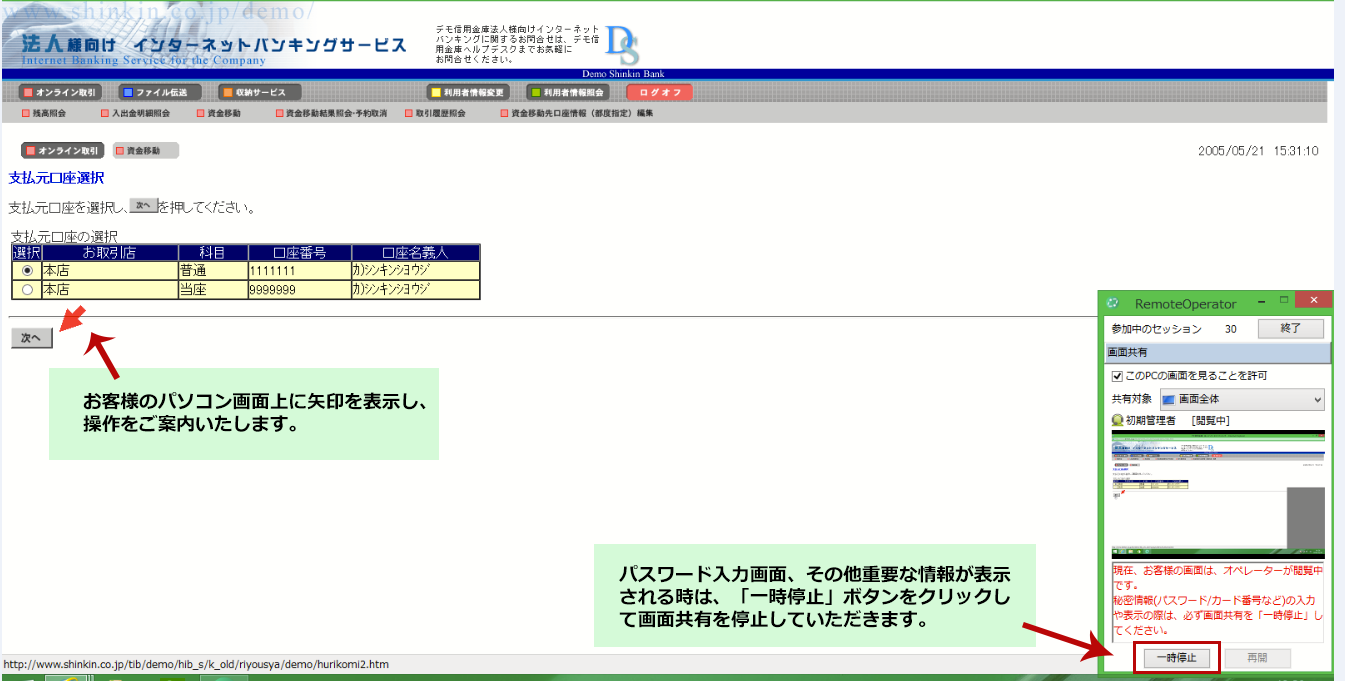Click the 収納サービス menu button
1345x681 pixels.
(259, 92)
